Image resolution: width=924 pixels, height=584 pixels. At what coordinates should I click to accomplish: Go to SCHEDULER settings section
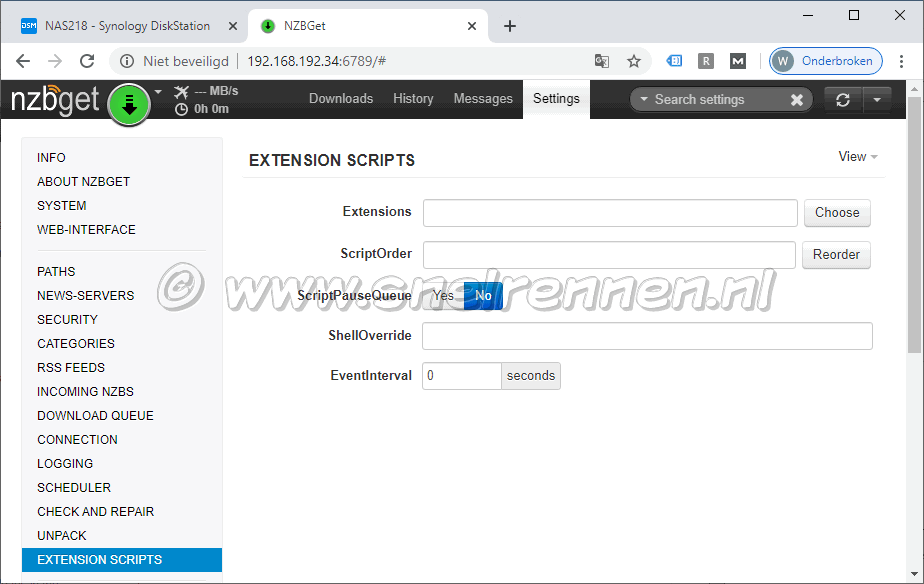74,488
